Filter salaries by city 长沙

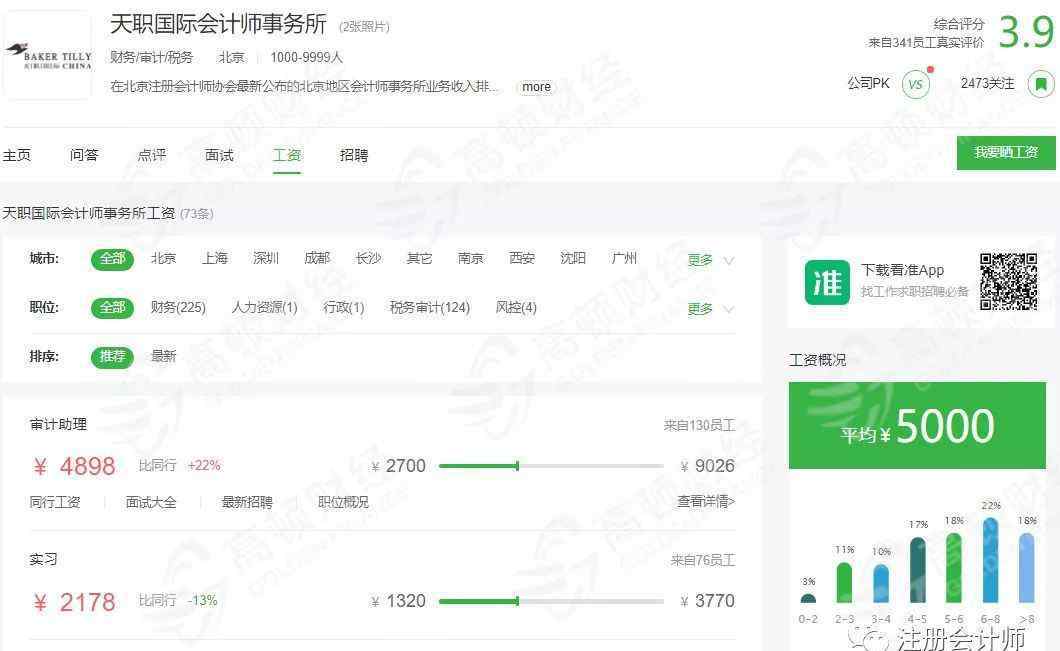[368, 258]
